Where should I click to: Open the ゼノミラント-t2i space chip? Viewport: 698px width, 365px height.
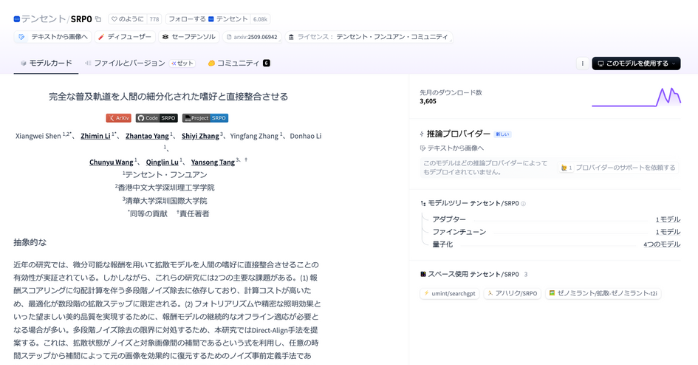tap(603, 293)
